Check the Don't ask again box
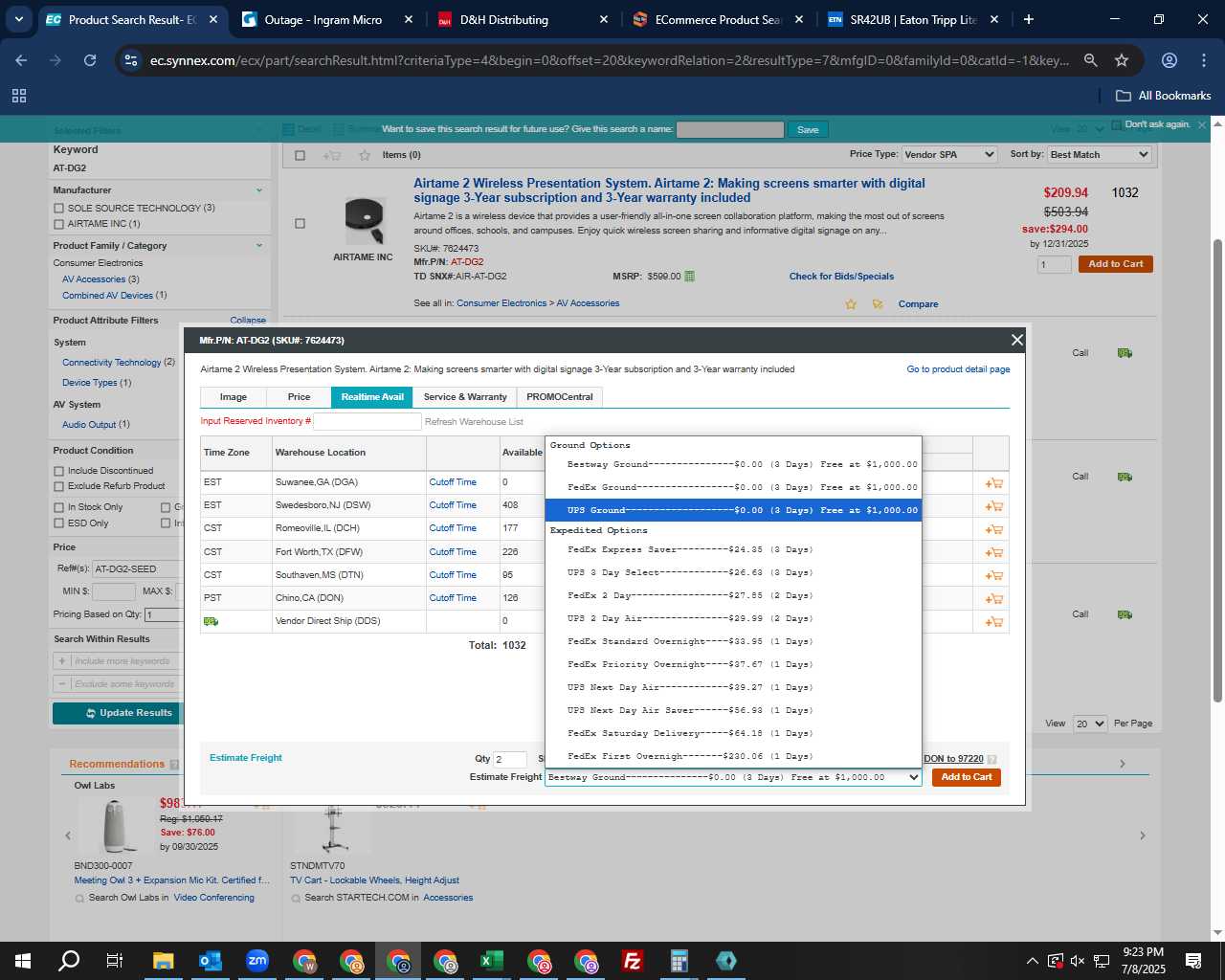 point(1116,124)
